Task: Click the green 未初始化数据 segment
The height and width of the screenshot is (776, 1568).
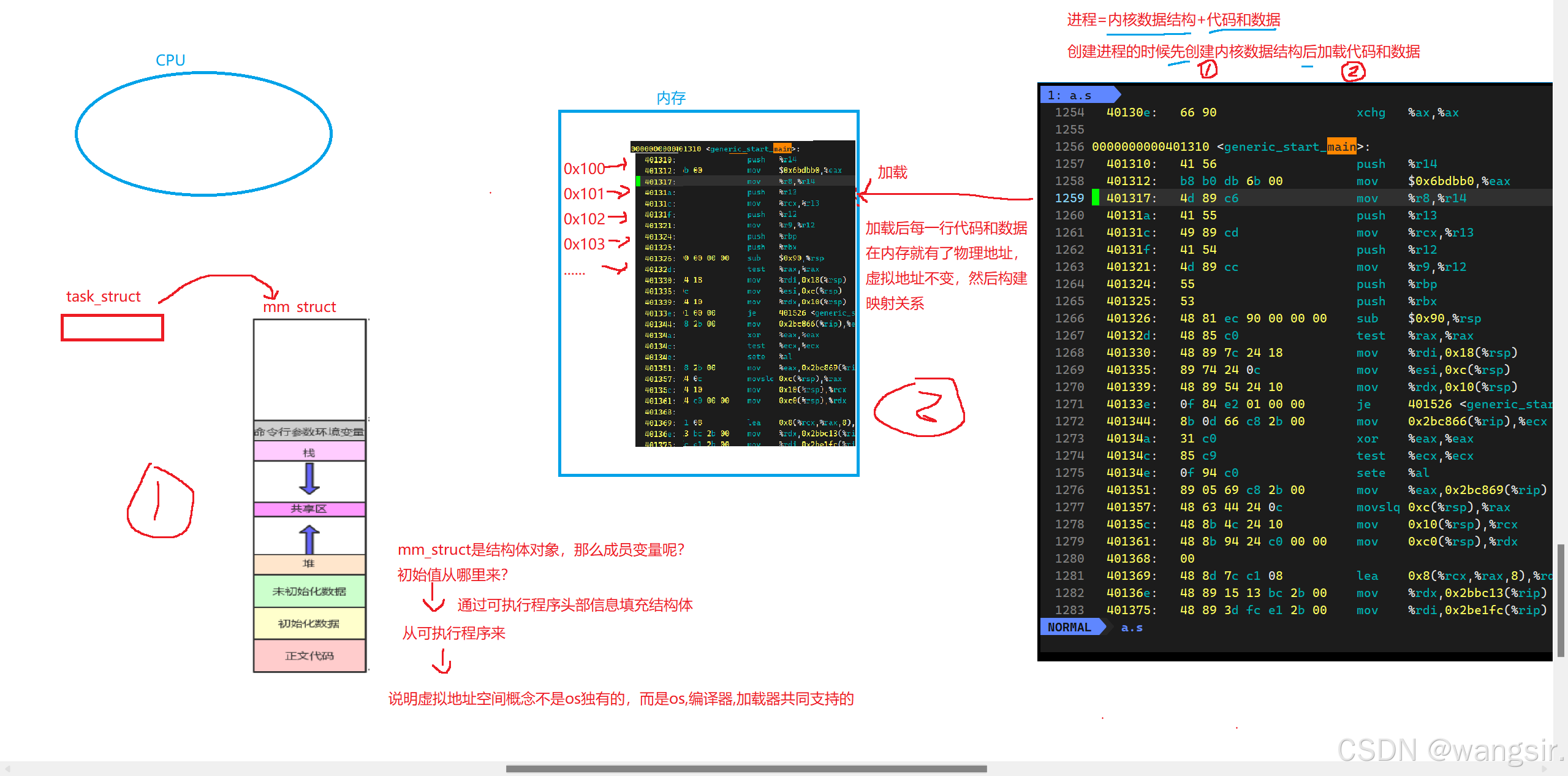Action: (x=309, y=592)
